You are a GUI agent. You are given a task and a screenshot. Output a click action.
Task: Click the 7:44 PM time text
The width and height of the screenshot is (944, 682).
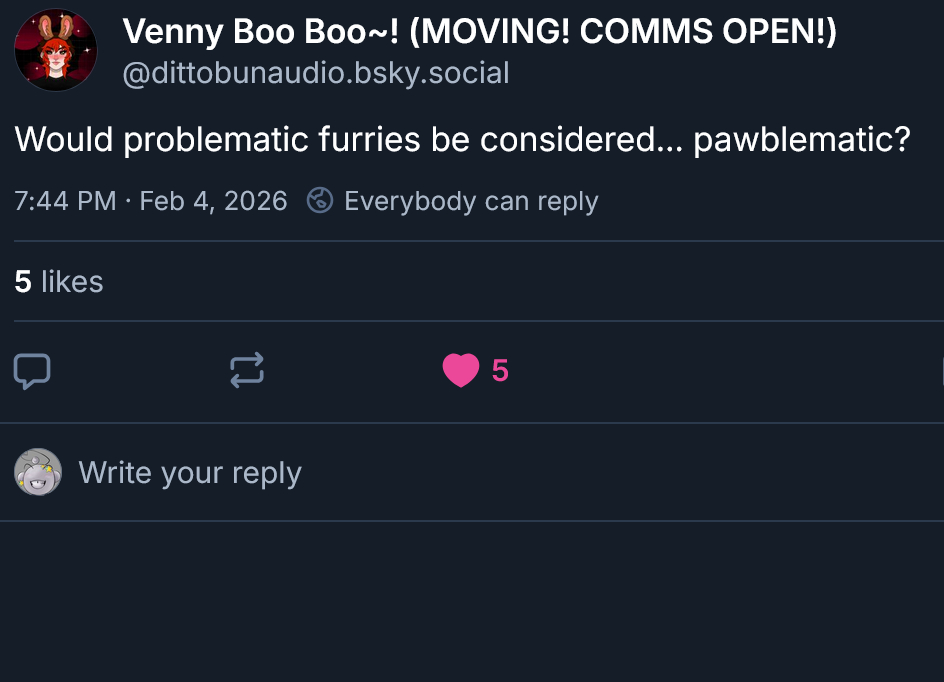click(x=65, y=201)
